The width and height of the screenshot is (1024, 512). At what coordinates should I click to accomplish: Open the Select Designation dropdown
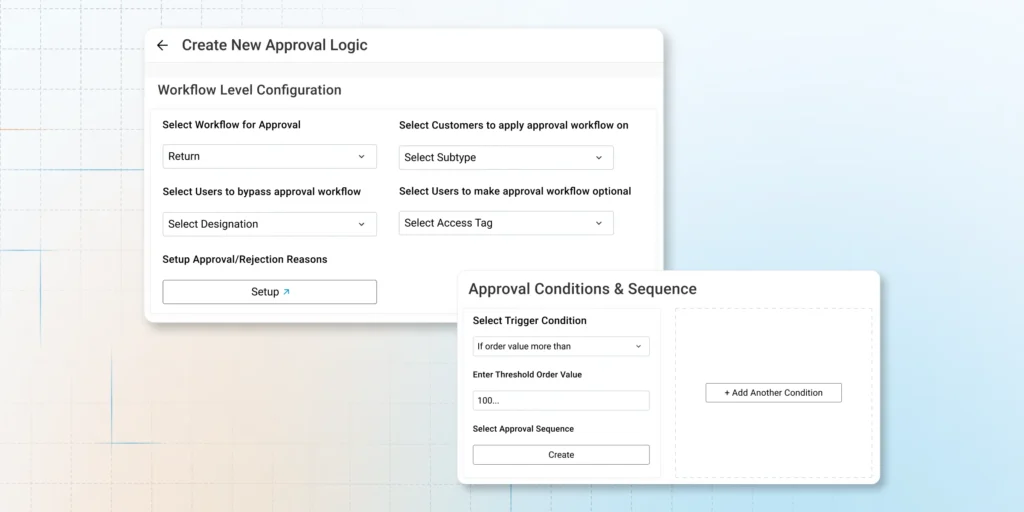point(270,224)
